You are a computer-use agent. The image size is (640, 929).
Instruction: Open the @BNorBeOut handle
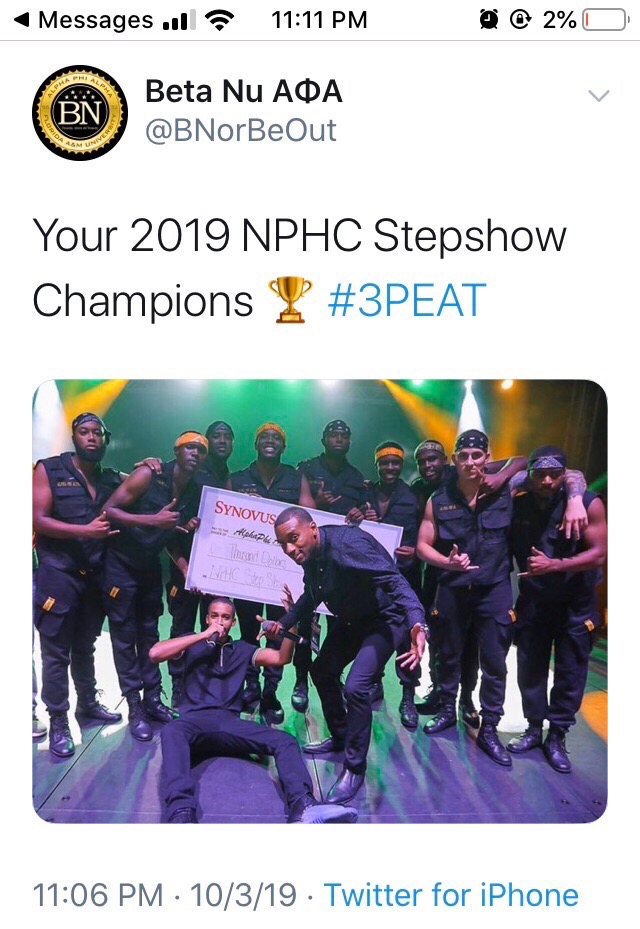click(x=241, y=131)
